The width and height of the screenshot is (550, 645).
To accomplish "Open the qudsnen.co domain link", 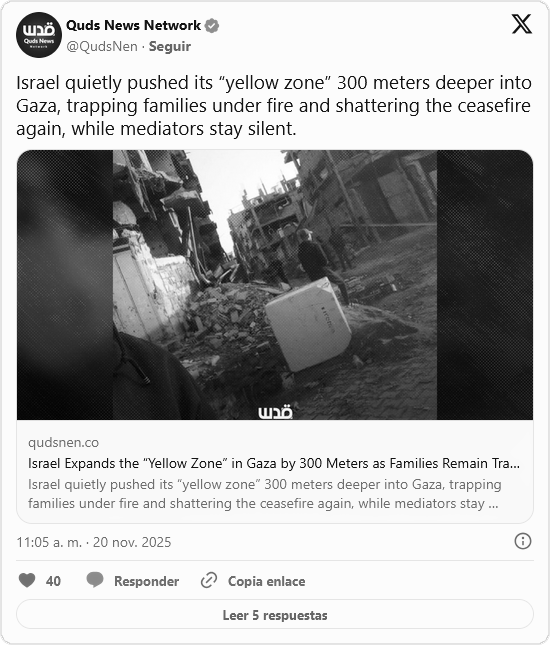I will click(63, 443).
